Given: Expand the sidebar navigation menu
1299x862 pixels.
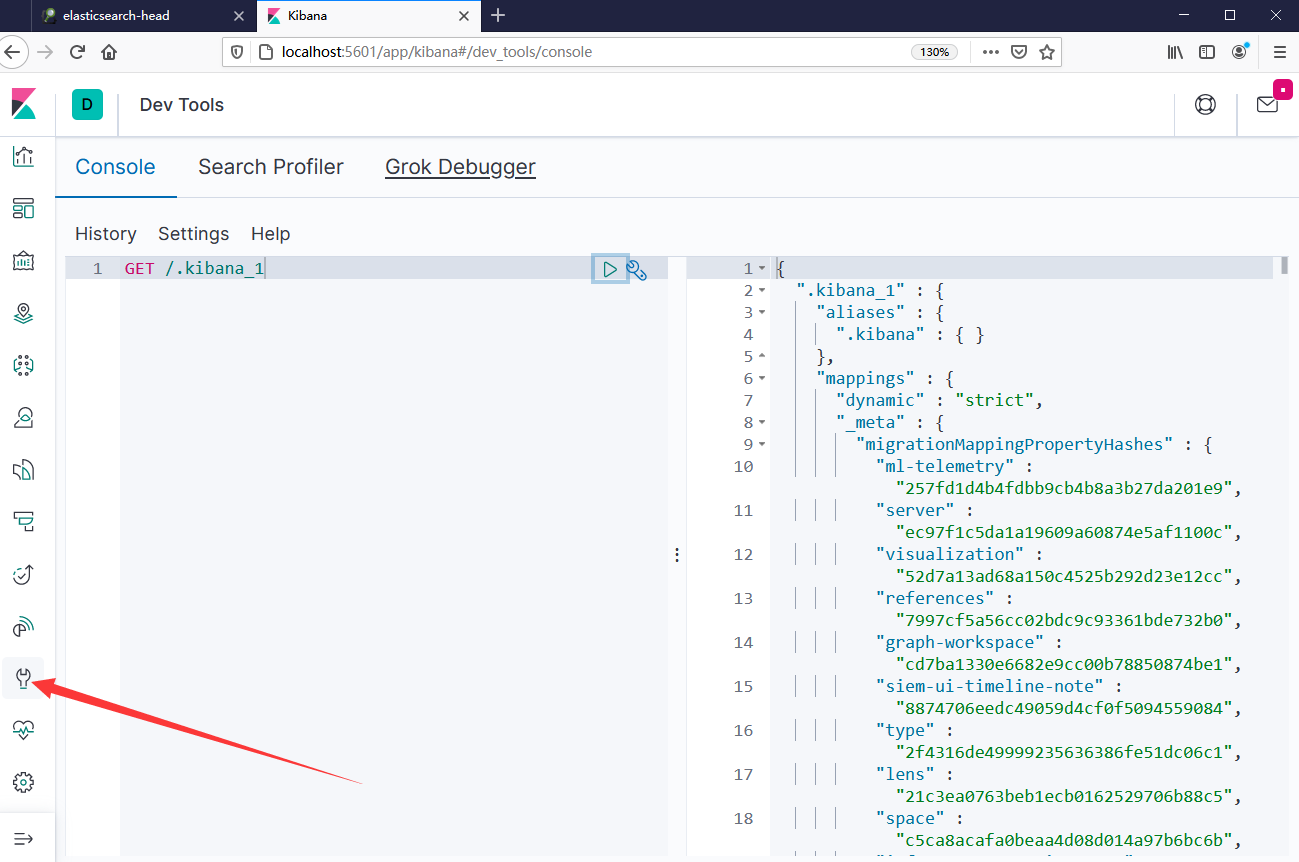Looking at the screenshot, I should point(23,837).
